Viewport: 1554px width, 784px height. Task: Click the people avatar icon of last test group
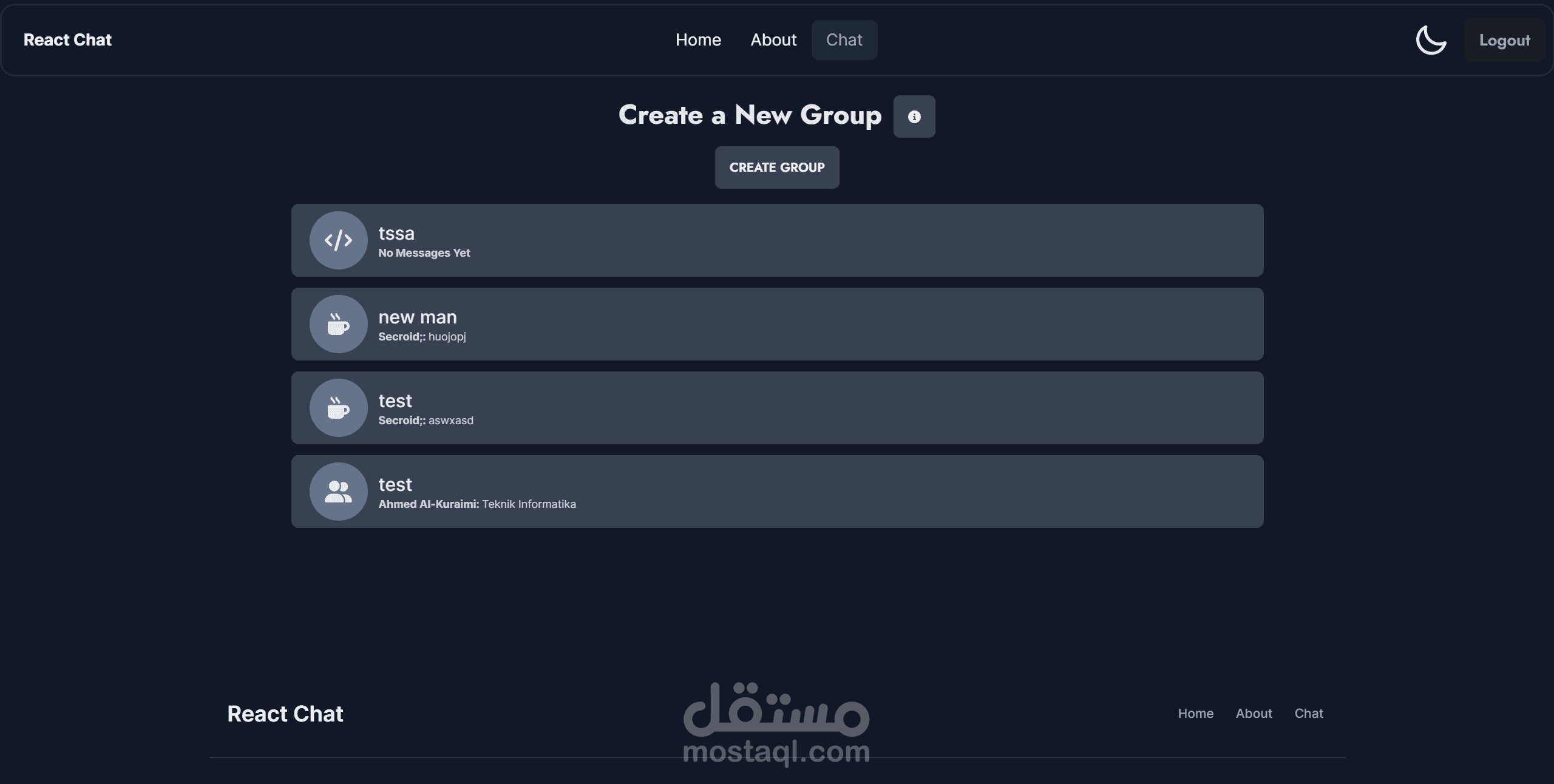338,492
